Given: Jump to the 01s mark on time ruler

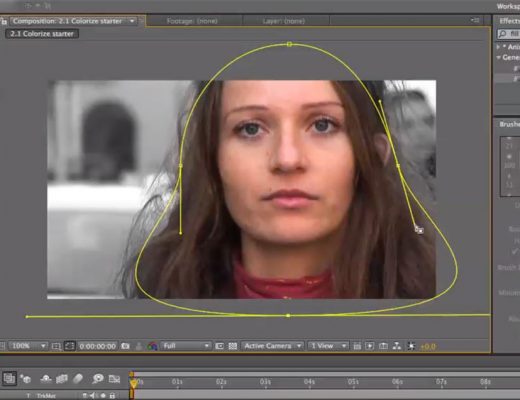Looking at the screenshot, I should coord(177,382).
